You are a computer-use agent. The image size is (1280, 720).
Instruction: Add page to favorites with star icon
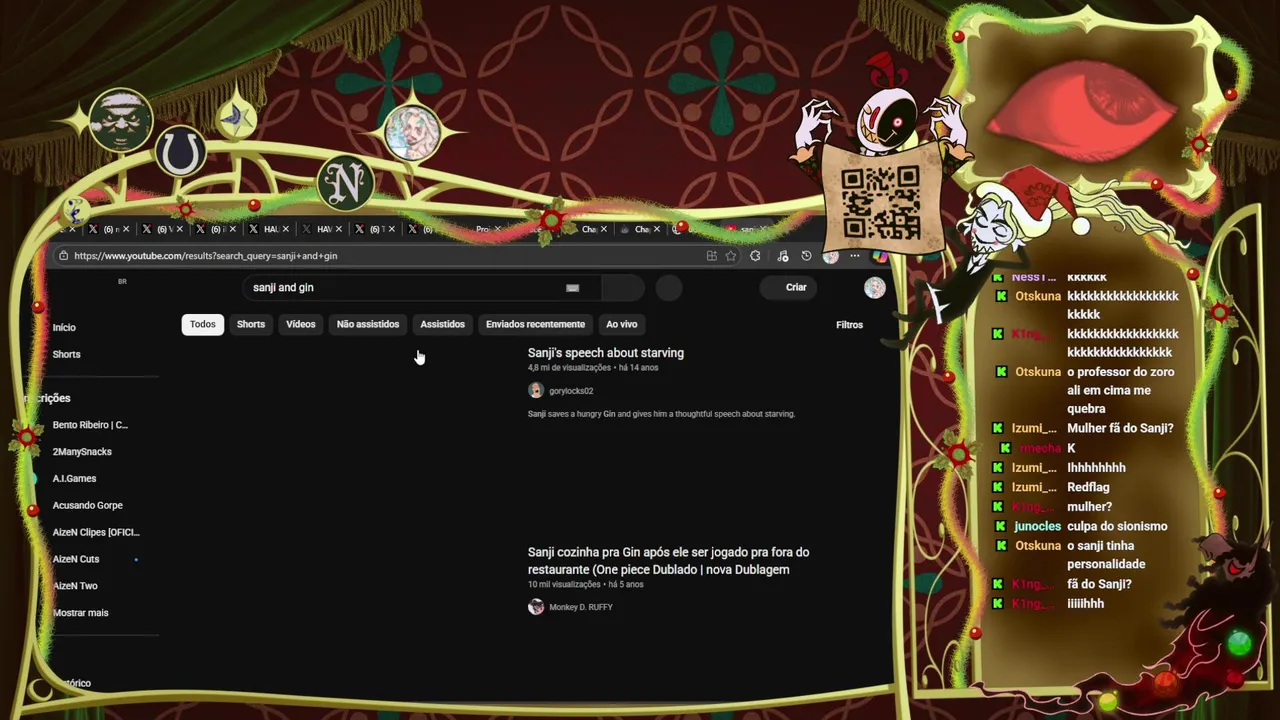(730, 256)
